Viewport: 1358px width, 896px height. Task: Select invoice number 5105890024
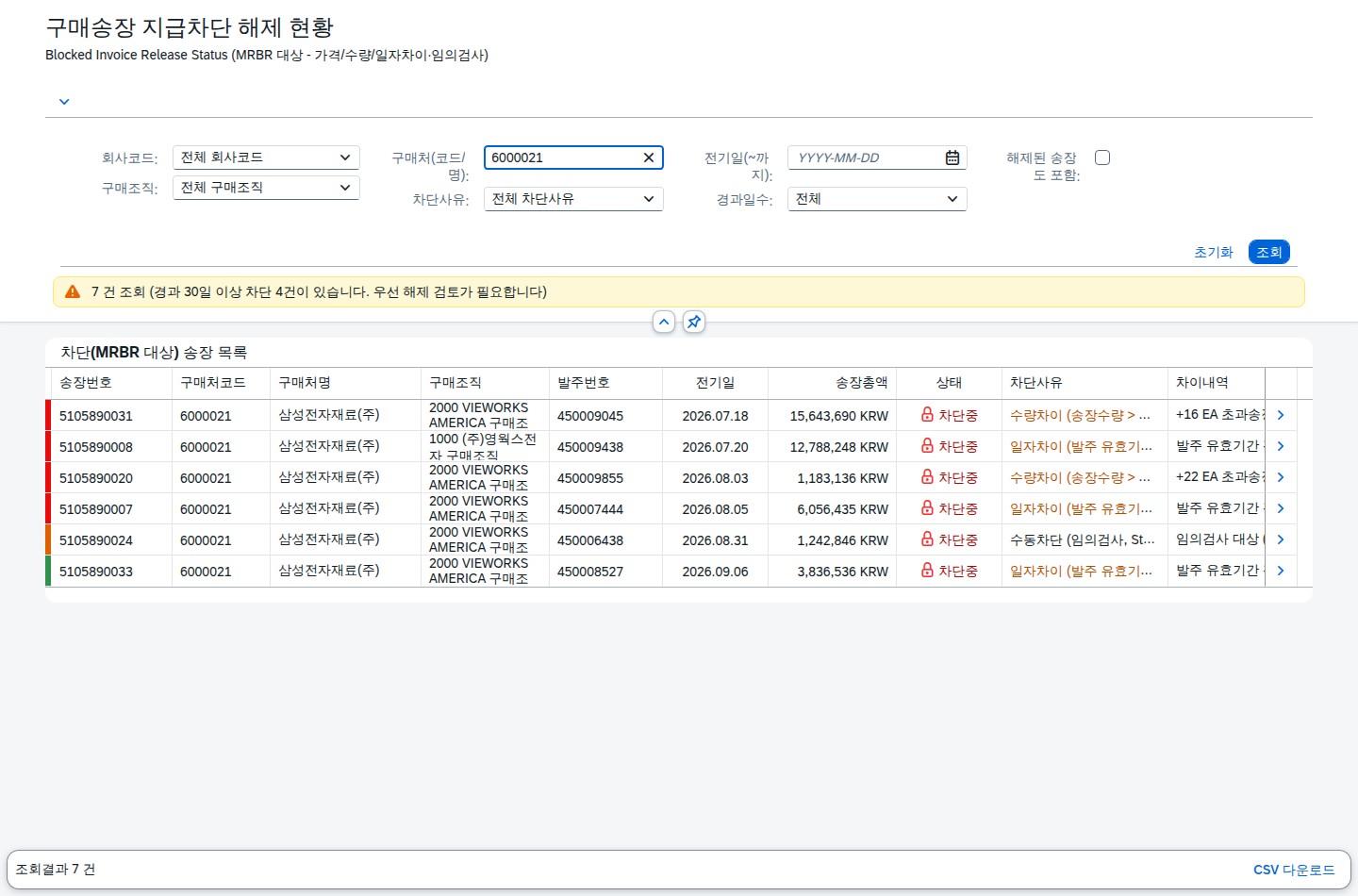point(96,540)
